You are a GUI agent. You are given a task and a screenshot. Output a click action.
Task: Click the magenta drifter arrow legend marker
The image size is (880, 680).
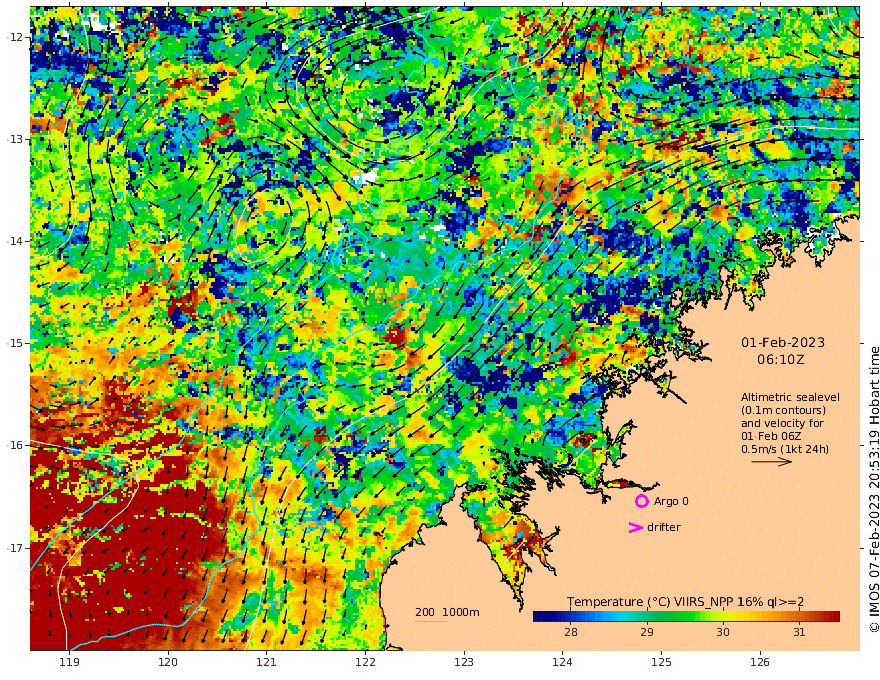(x=635, y=527)
